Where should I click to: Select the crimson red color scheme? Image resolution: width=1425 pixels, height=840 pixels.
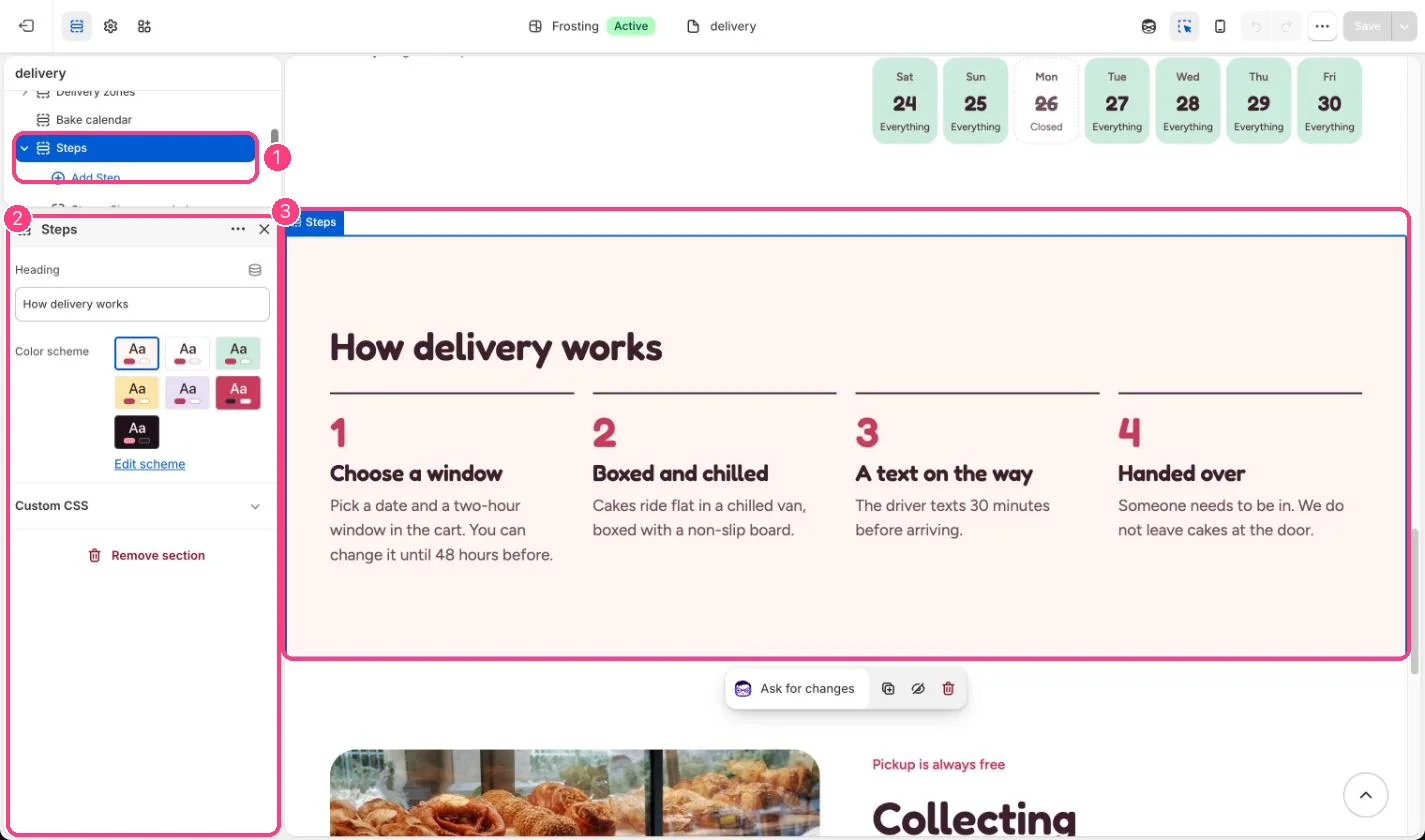[x=238, y=392]
